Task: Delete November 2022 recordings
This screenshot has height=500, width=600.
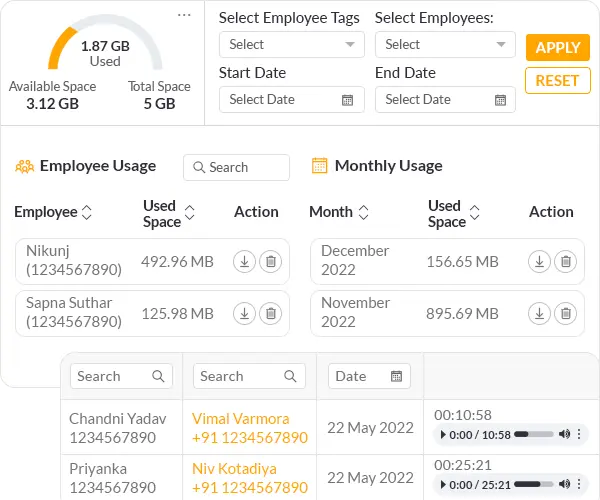Action: coord(566,314)
